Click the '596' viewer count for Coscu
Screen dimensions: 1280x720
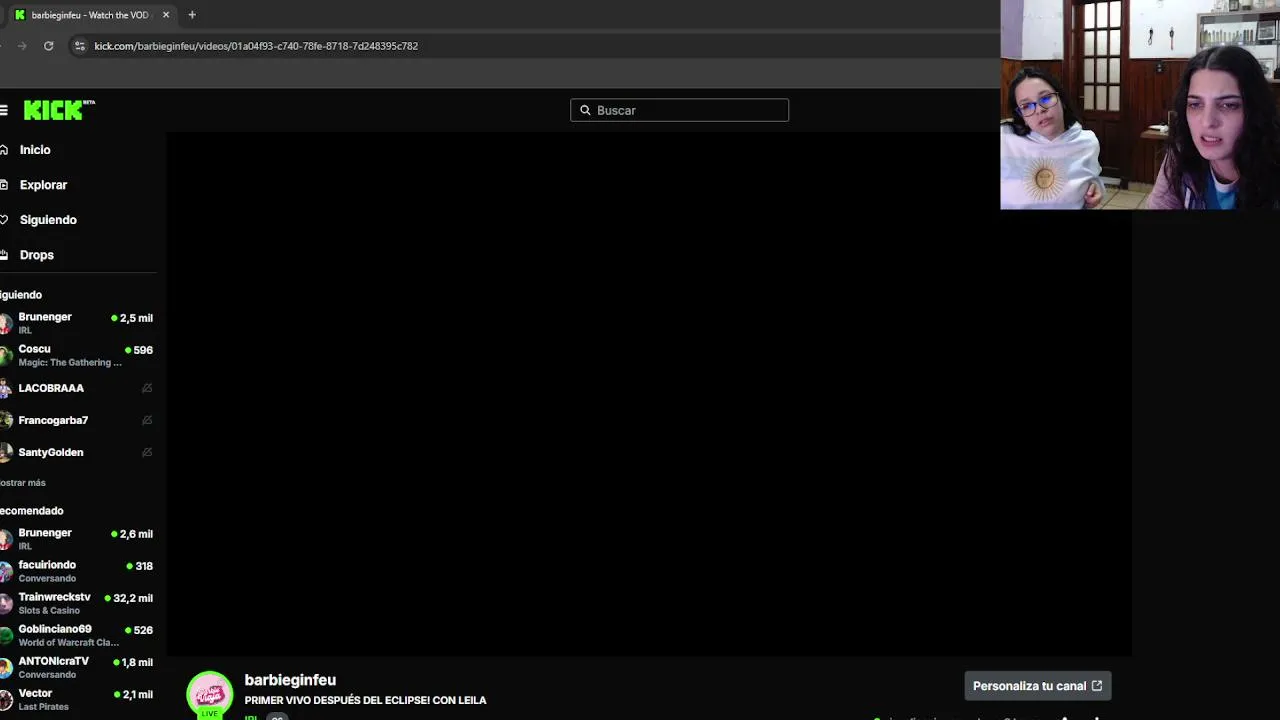(143, 350)
